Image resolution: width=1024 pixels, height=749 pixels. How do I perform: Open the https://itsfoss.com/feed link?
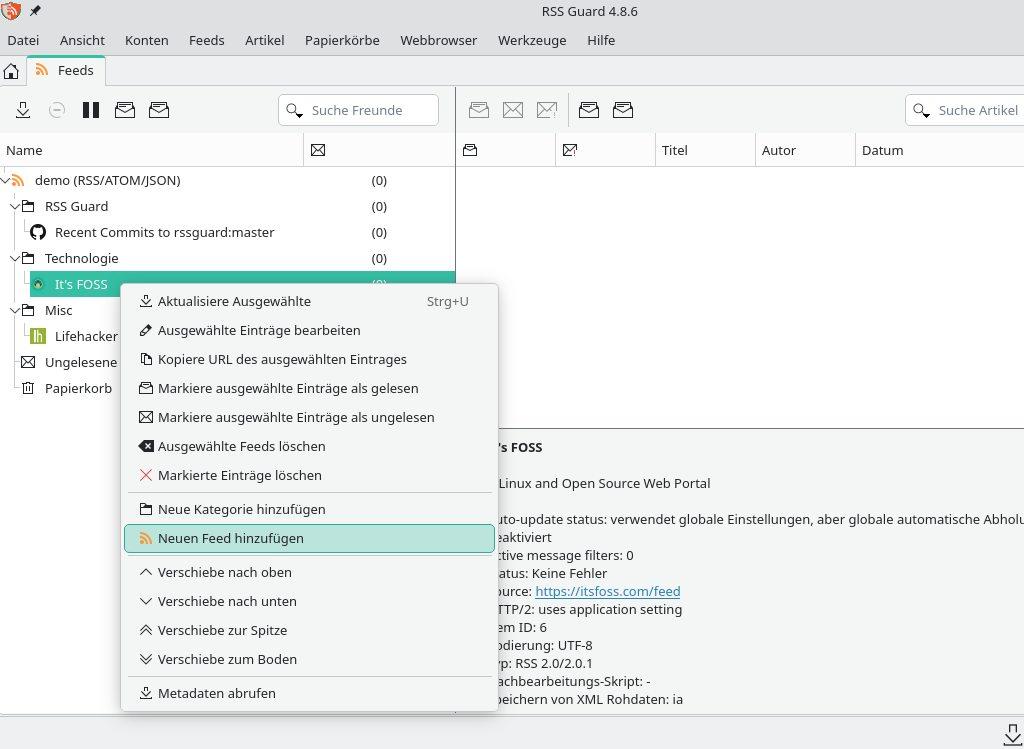[608, 591]
